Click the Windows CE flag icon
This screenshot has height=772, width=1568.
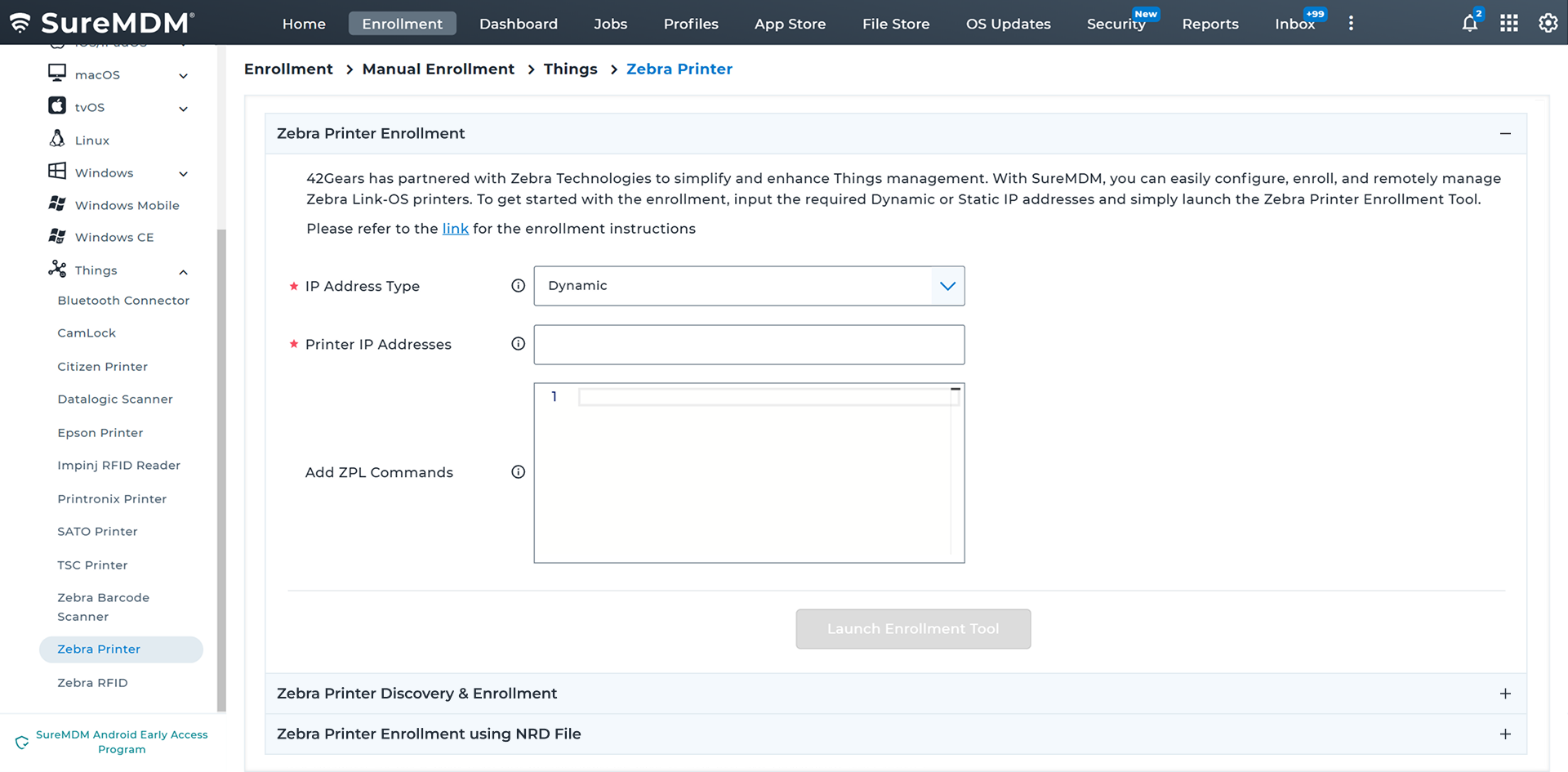click(57, 236)
